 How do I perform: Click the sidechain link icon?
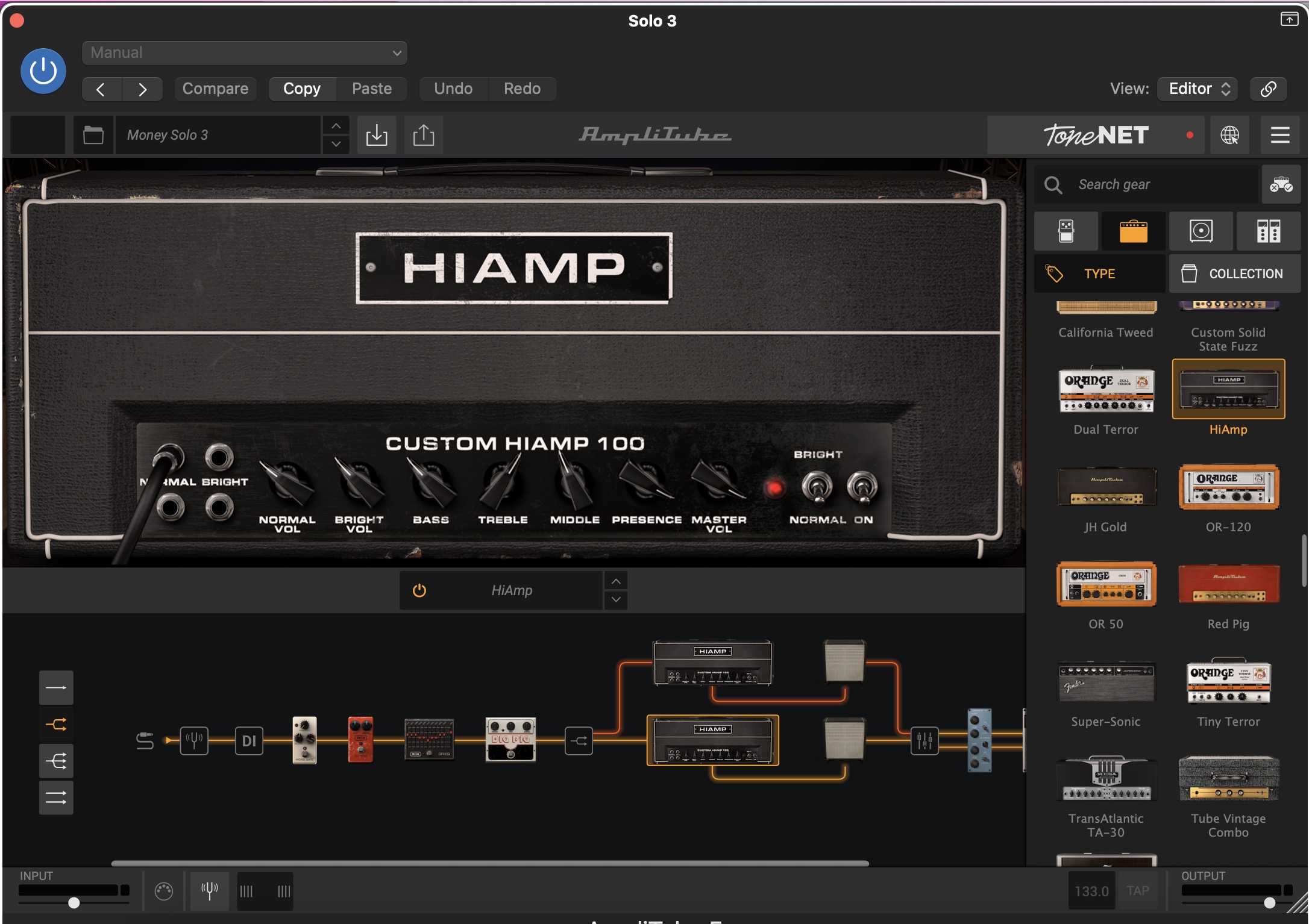pos(1268,89)
